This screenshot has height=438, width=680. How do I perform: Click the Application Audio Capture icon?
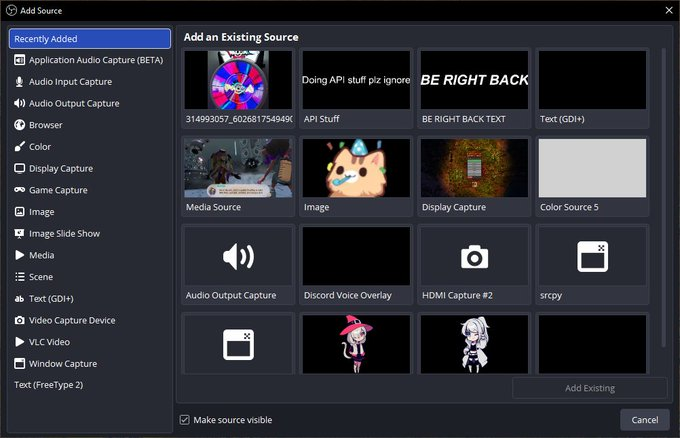pos(19,60)
